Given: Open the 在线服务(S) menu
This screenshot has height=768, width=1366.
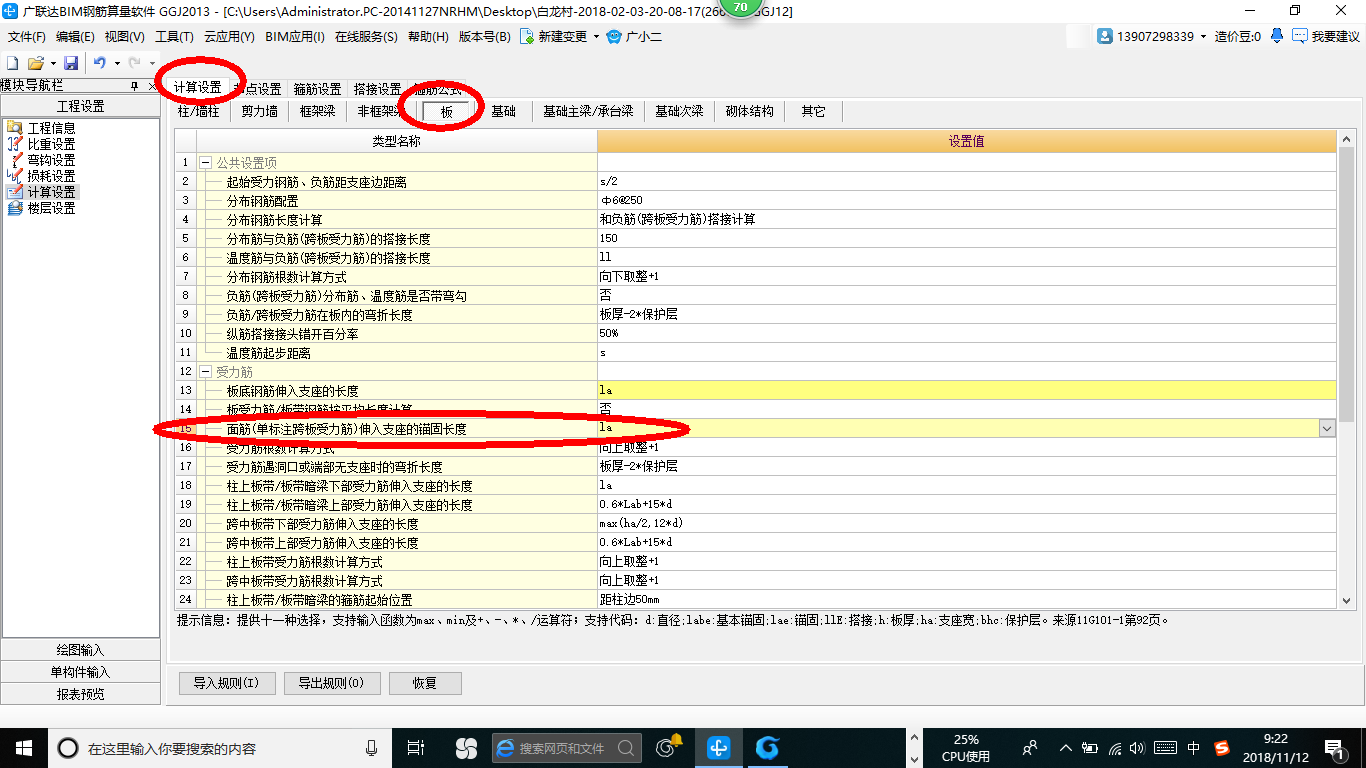Looking at the screenshot, I should click(x=366, y=36).
